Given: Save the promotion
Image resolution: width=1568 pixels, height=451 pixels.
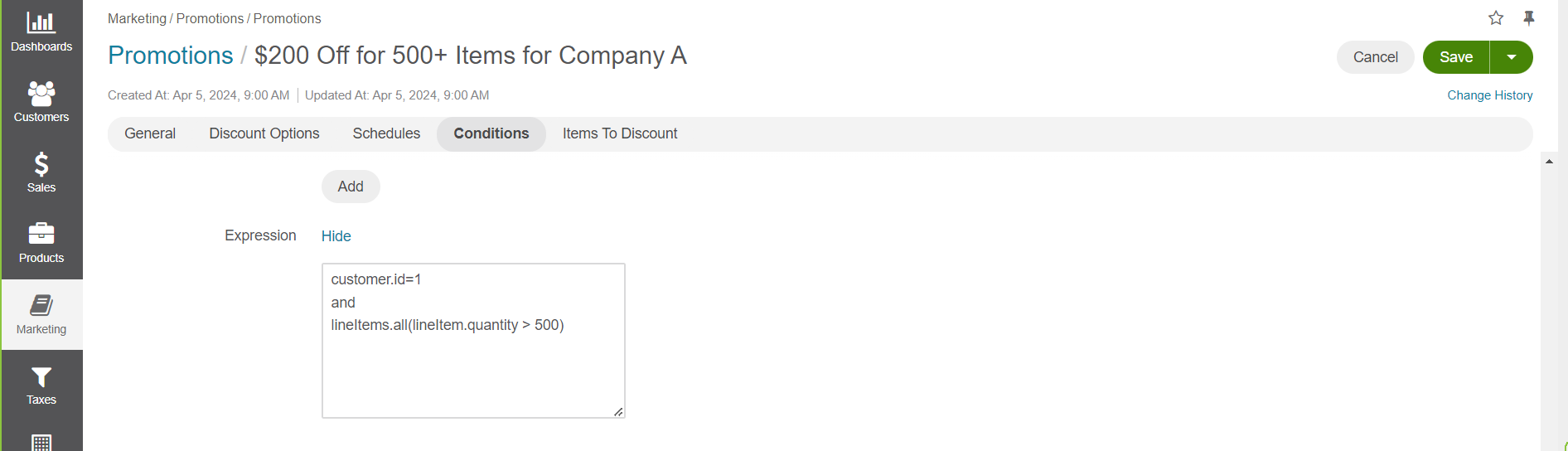Looking at the screenshot, I should (x=1456, y=57).
